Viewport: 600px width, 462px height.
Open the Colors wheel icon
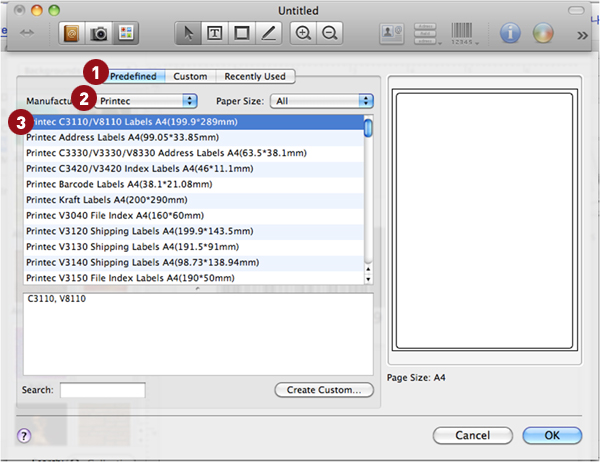pos(543,33)
